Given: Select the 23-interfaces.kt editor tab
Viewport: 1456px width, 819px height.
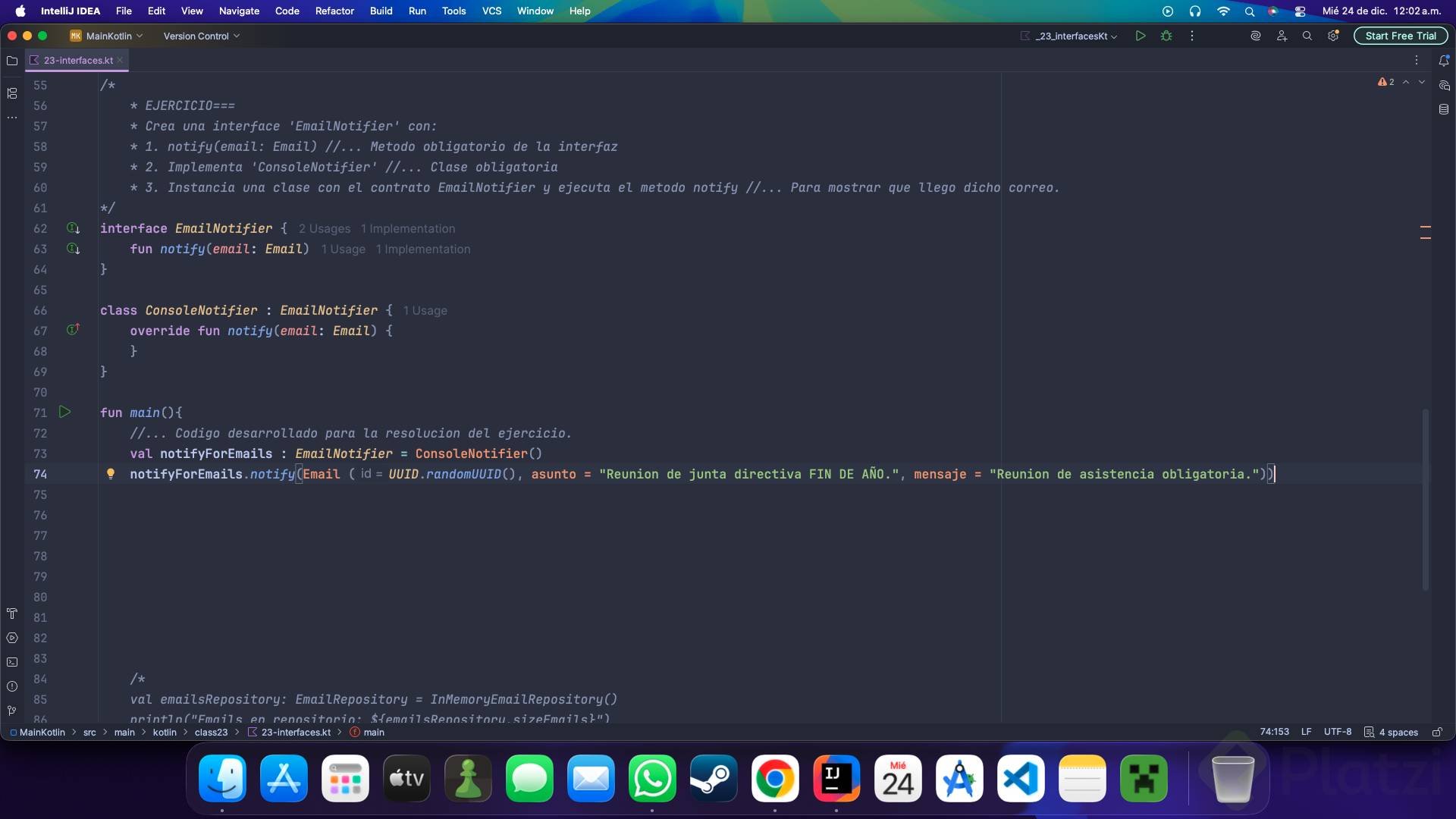Looking at the screenshot, I should tap(77, 60).
